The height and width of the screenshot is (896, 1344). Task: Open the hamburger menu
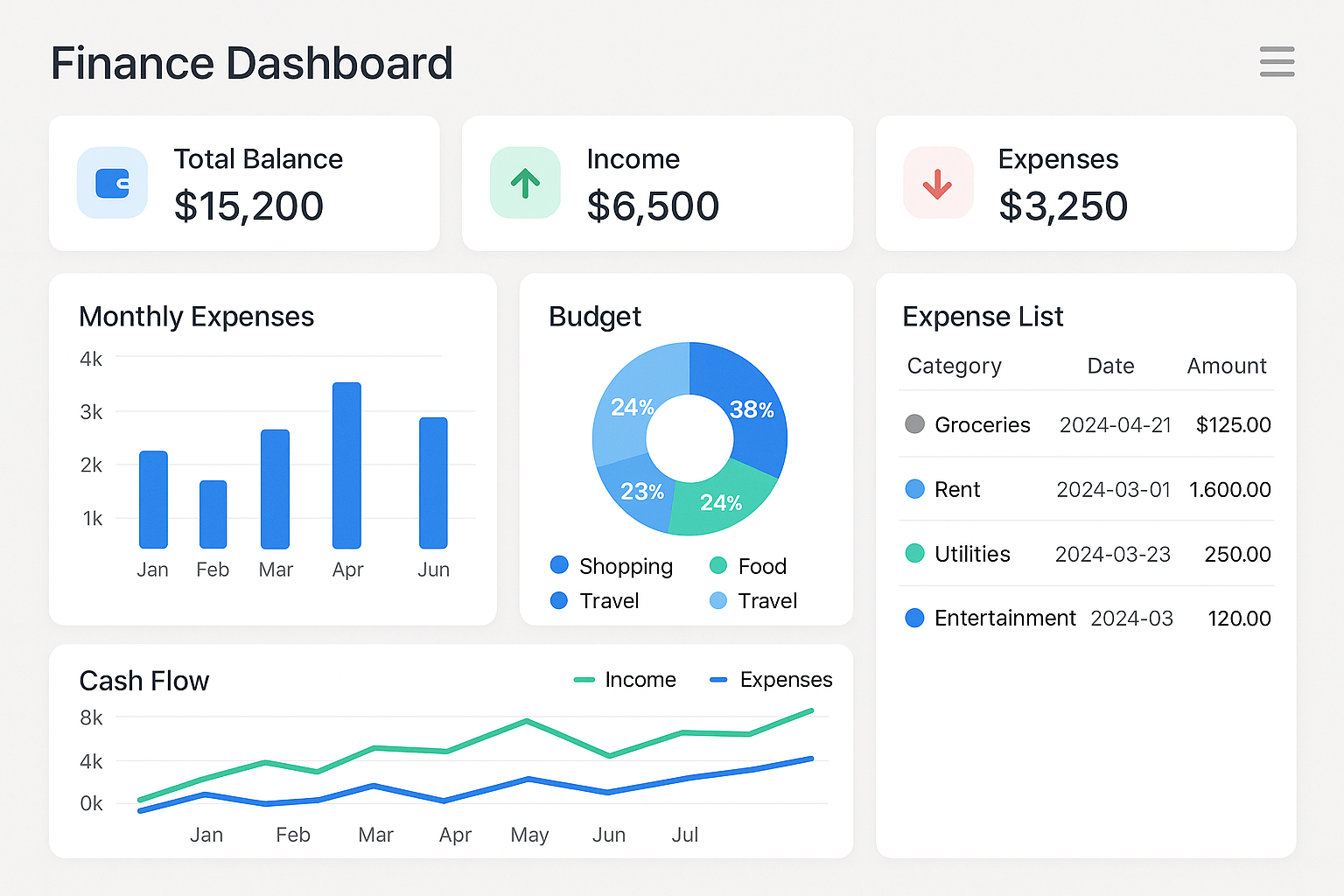[x=1277, y=62]
